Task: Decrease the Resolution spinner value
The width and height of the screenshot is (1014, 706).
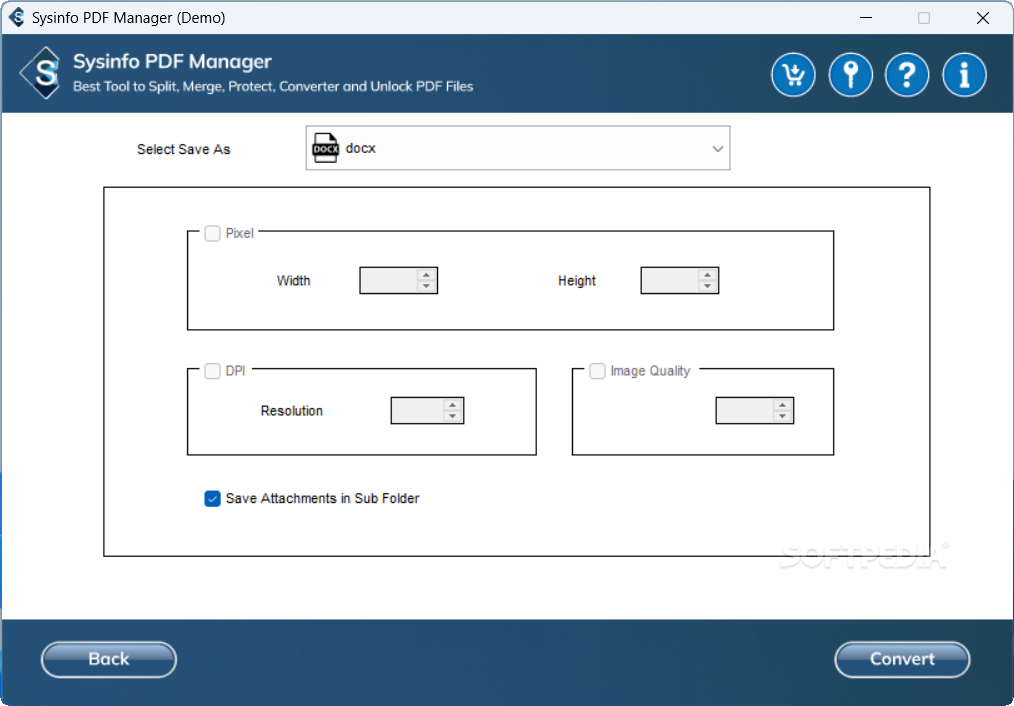Action: click(453, 416)
